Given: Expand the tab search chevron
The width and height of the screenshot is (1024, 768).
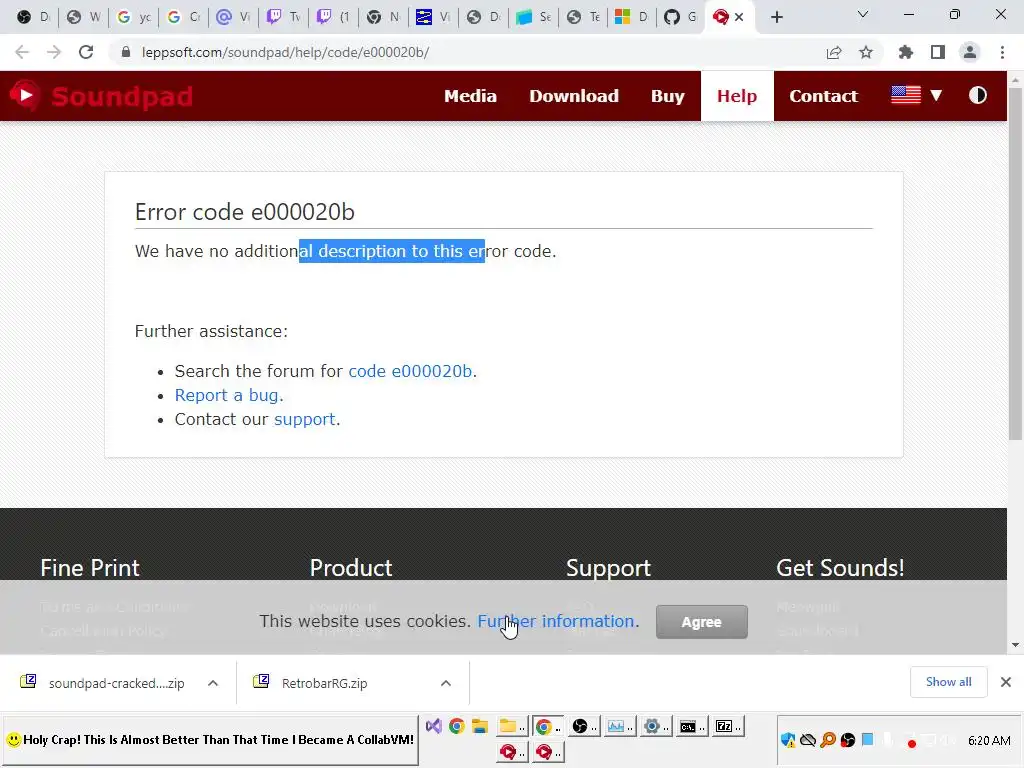Looking at the screenshot, I should coord(863,14).
